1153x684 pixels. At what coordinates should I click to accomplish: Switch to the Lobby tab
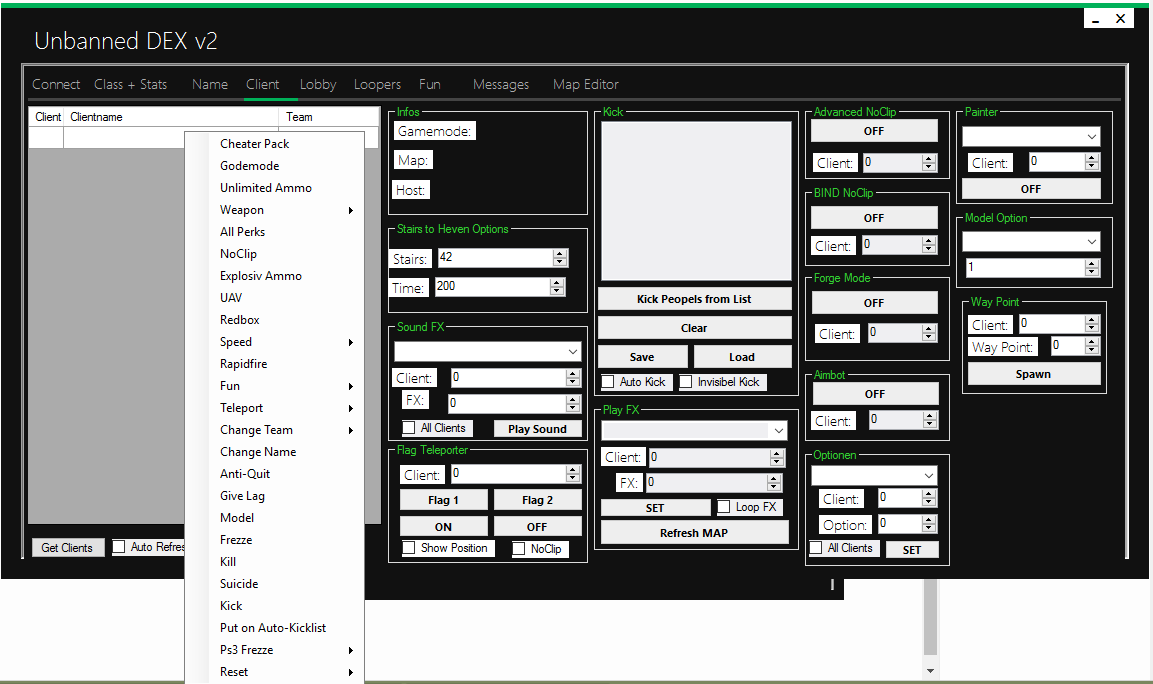pyautogui.click(x=318, y=84)
